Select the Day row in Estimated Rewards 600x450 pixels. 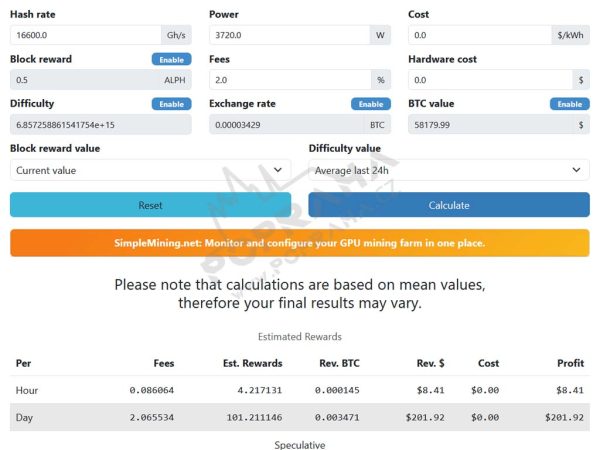300,417
